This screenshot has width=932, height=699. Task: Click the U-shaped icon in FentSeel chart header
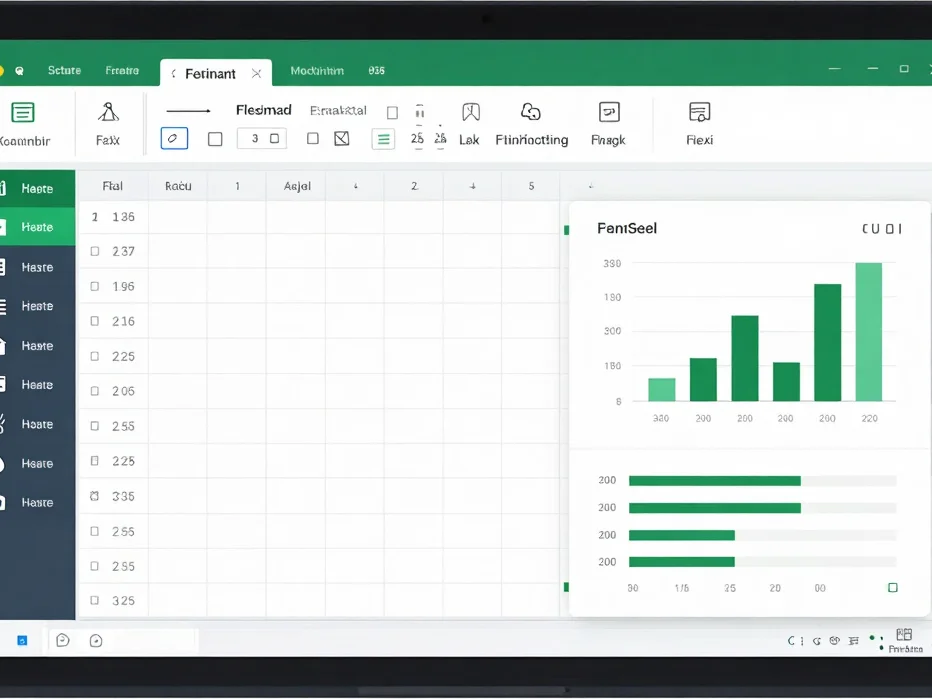[x=877, y=229]
